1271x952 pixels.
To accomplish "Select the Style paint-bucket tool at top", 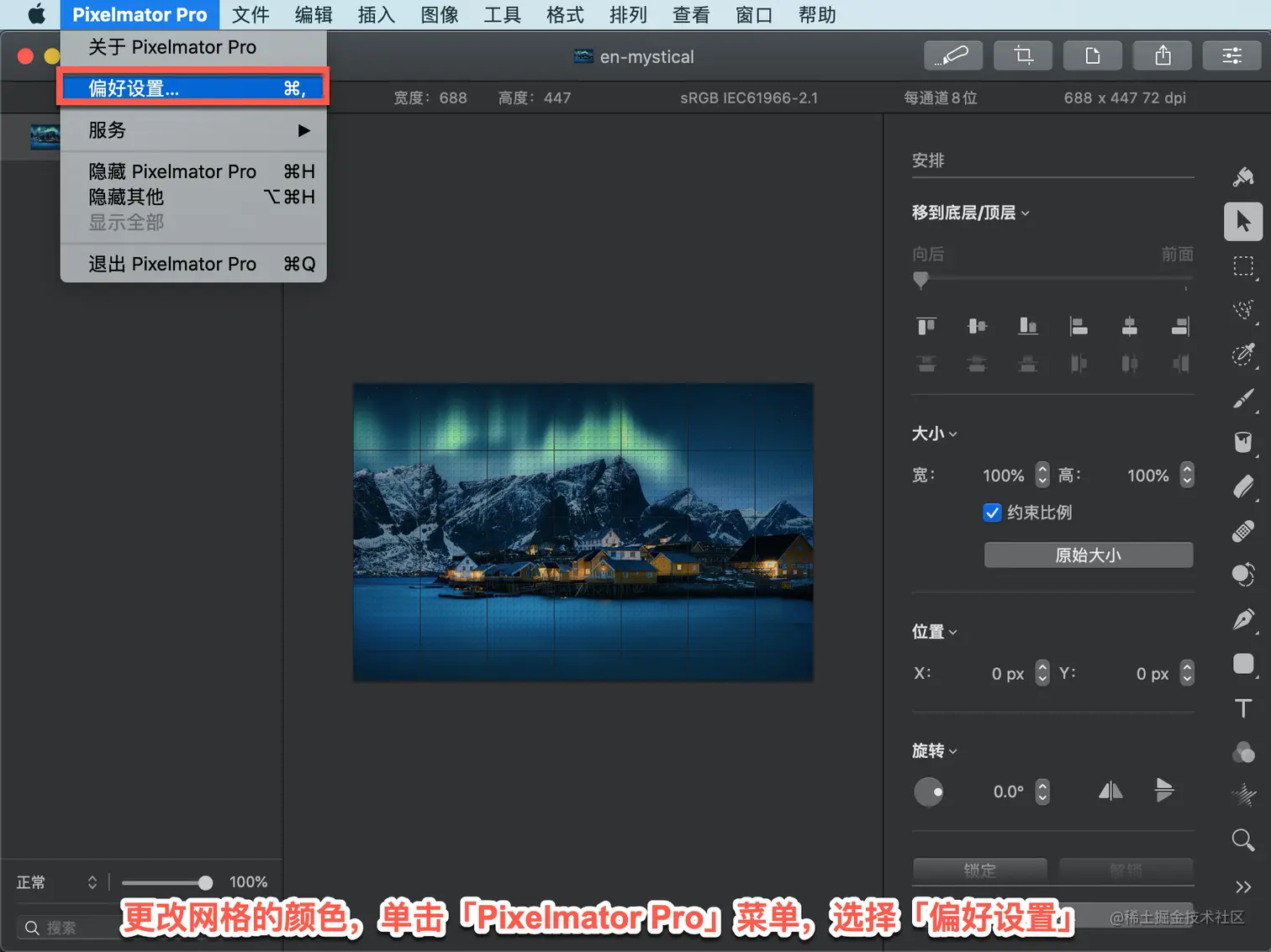I will (x=1243, y=176).
